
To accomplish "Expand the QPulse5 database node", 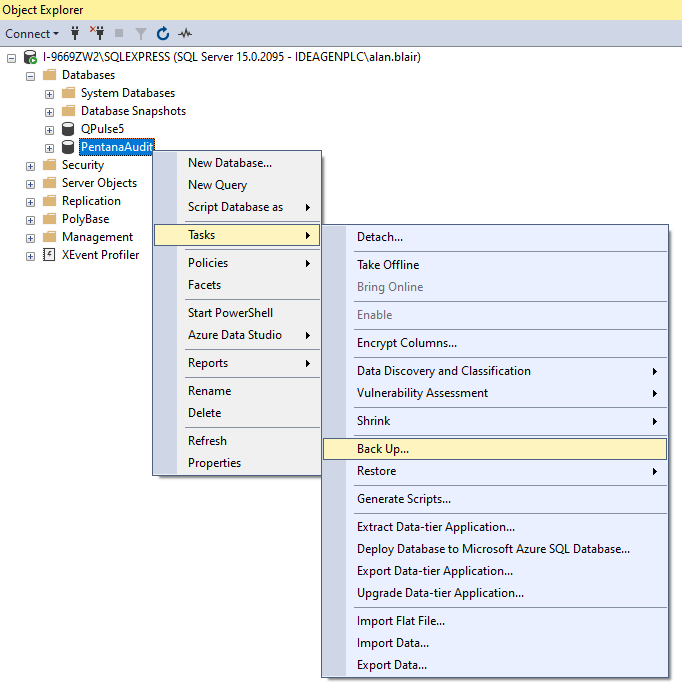I will tap(49, 130).
